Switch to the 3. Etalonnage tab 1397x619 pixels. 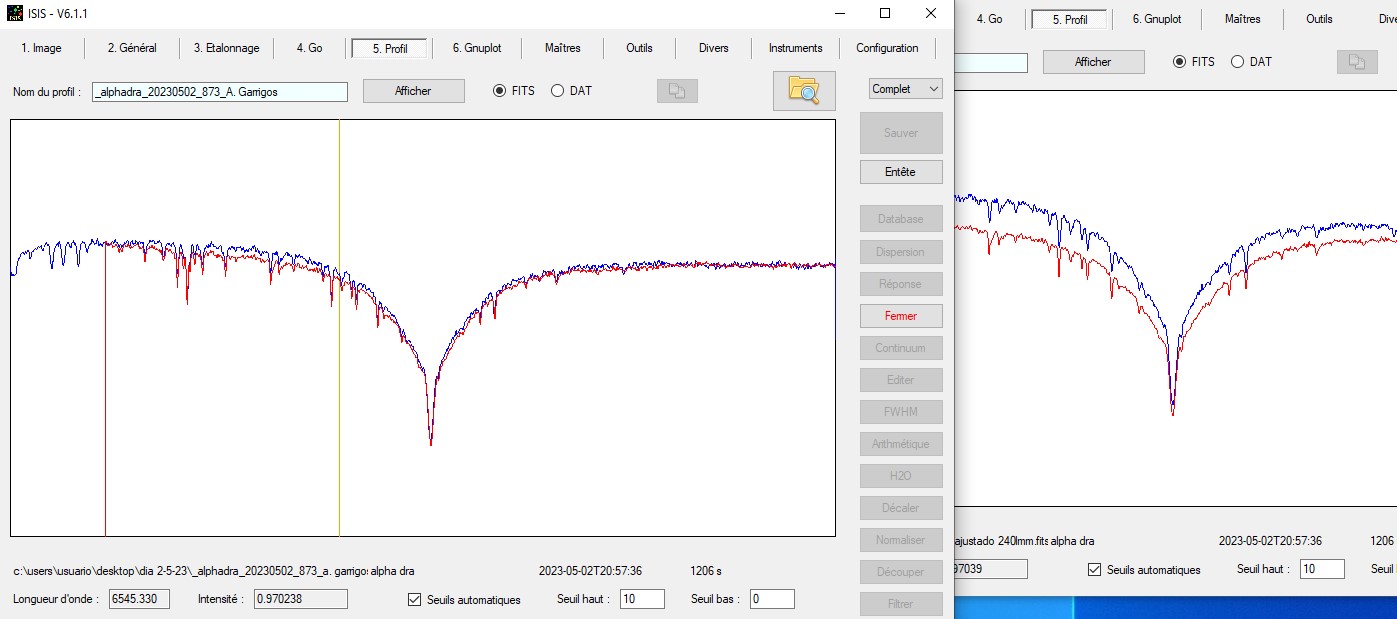226,48
